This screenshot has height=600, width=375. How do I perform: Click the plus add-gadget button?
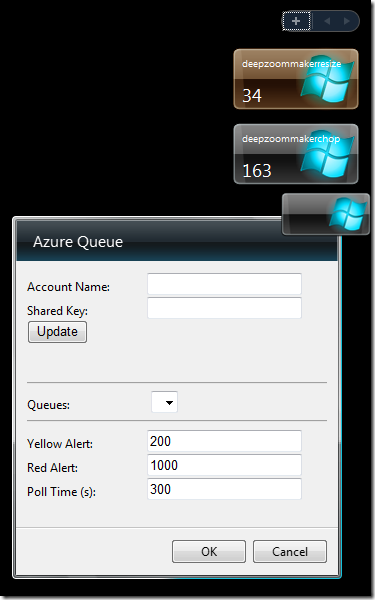tap(296, 21)
